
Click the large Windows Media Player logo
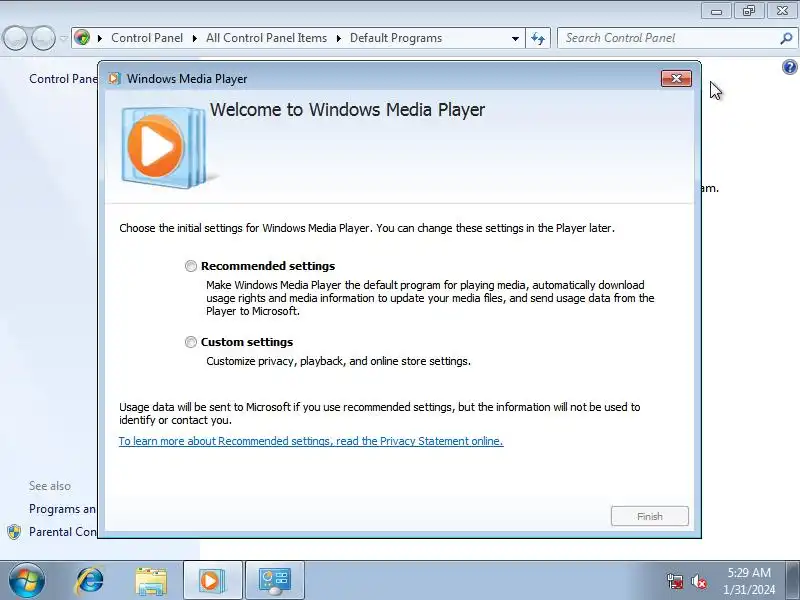click(x=164, y=147)
